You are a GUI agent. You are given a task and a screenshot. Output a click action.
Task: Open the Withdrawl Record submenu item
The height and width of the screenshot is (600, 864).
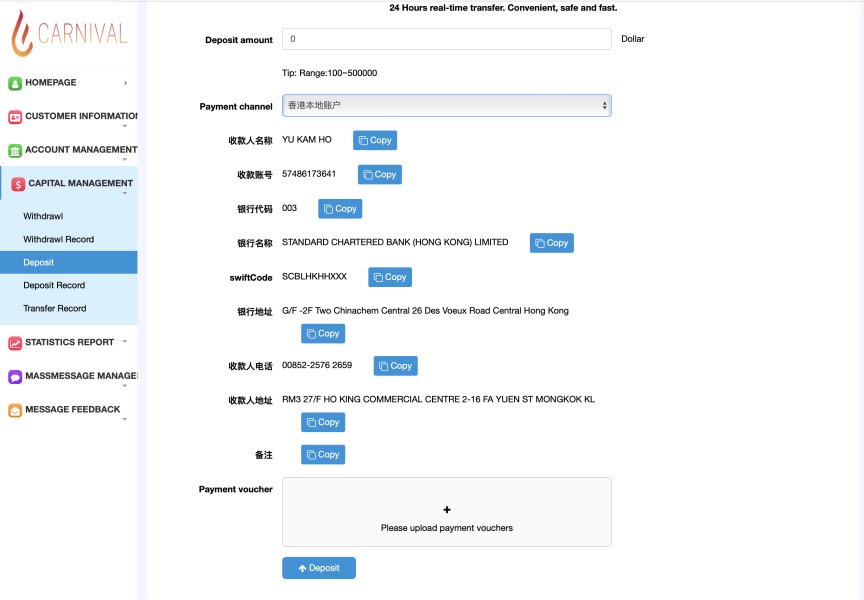click(x=58, y=239)
